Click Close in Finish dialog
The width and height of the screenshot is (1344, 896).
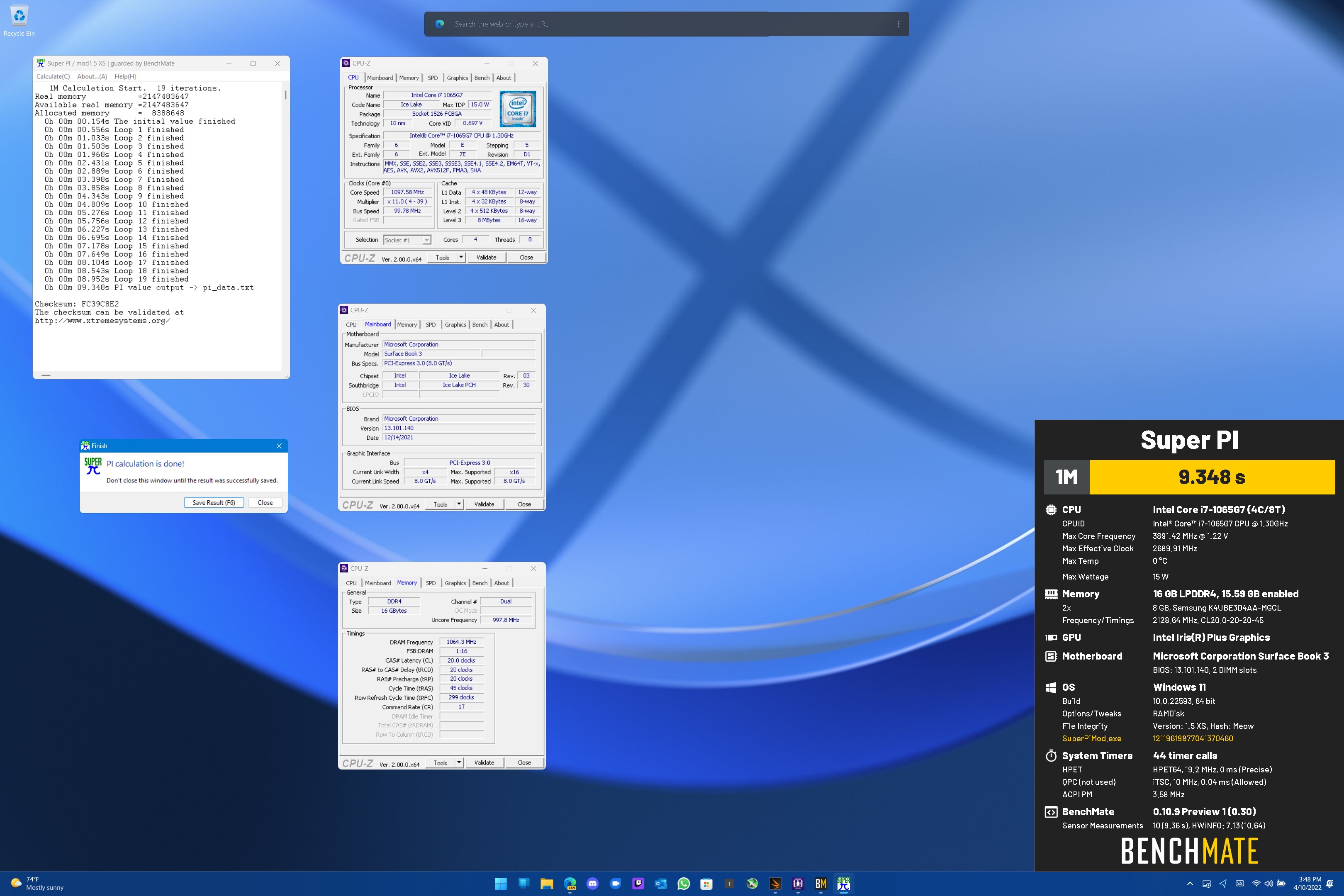coord(265,503)
